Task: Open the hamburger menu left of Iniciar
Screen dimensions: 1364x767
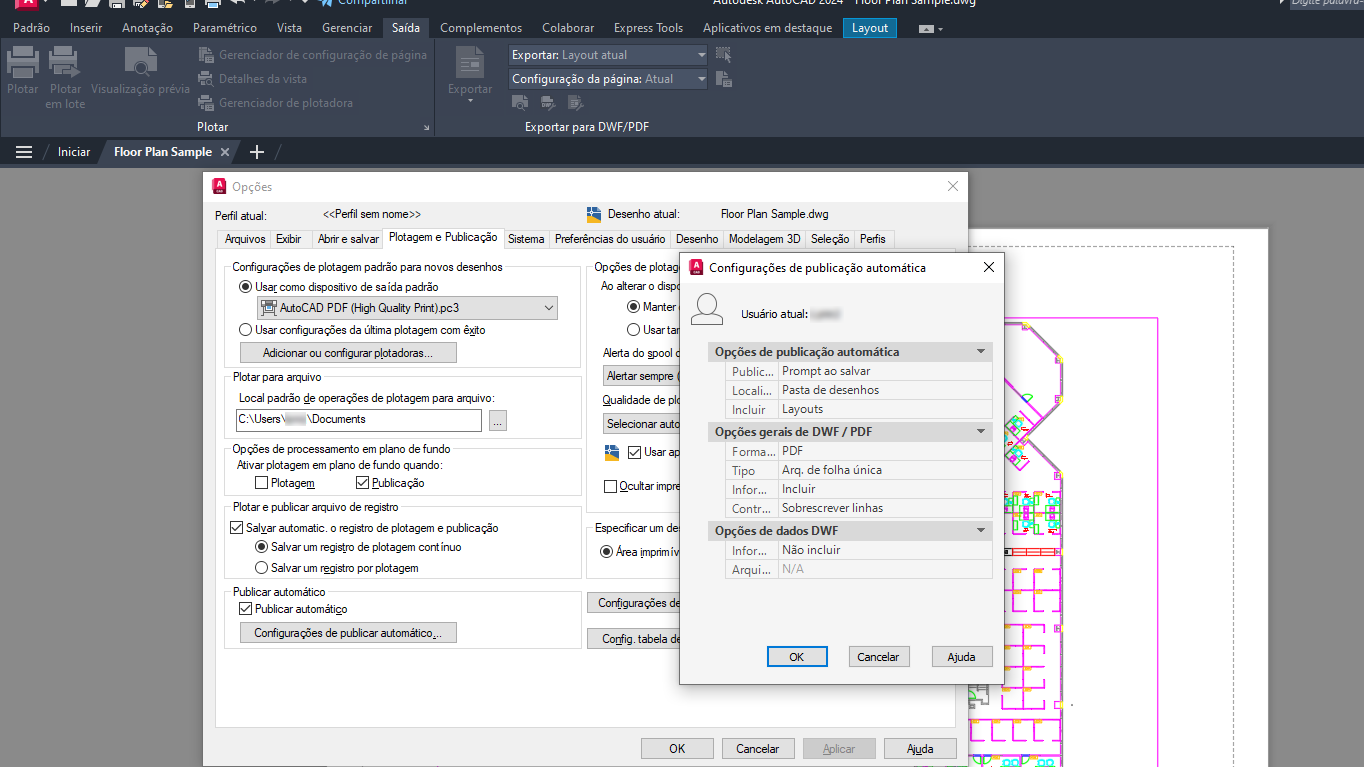Action: click(x=24, y=152)
